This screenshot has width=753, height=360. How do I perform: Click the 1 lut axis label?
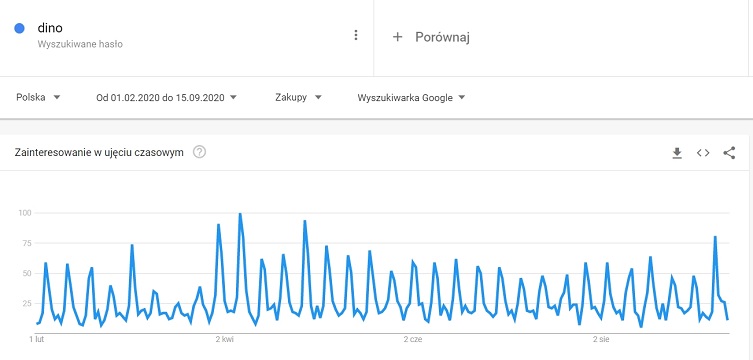36,339
